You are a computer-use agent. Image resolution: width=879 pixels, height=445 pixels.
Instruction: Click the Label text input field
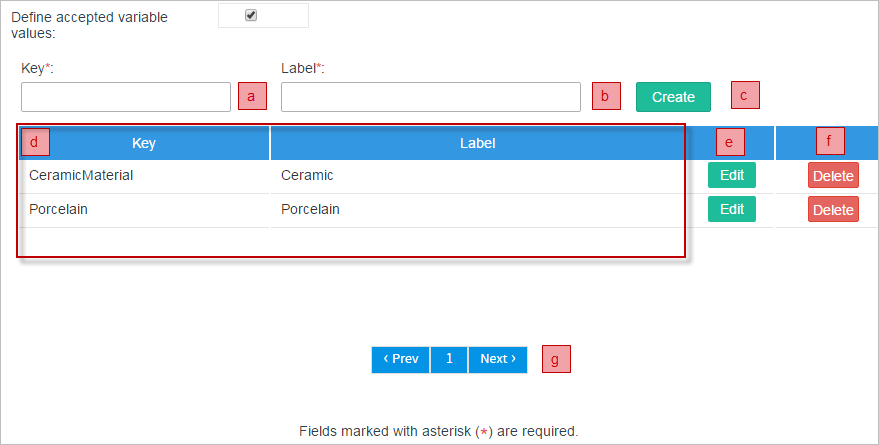pos(430,97)
